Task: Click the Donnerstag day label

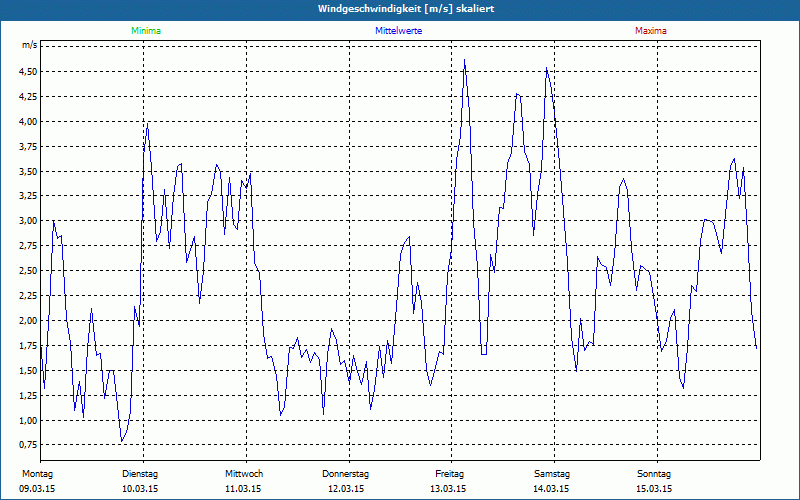Action: tap(345, 474)
